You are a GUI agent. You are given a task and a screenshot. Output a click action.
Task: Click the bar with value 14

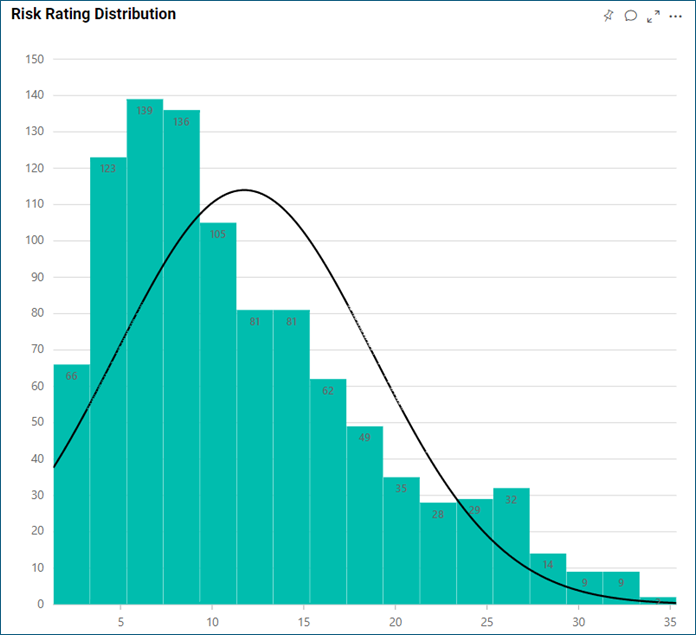coord(548,579)
